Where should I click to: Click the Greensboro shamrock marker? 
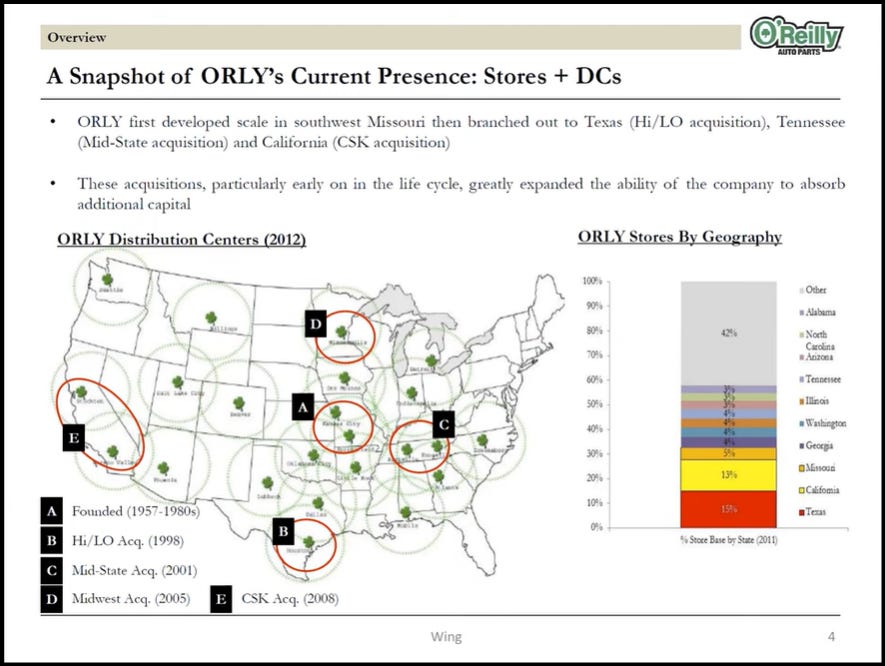482,440
